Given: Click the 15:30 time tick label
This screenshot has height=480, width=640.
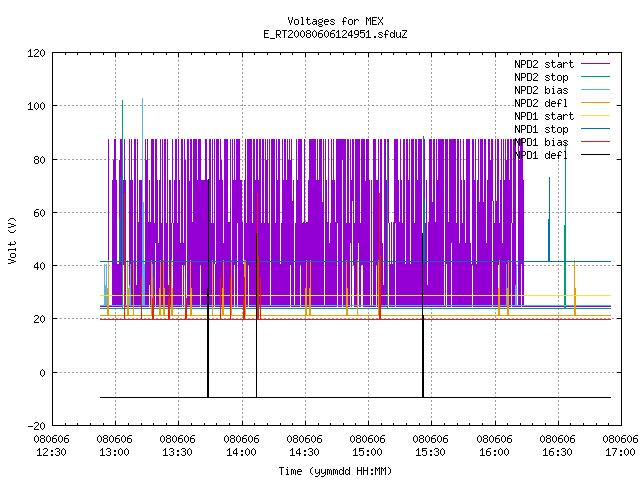Looking at the screenshot, I should pos(431,453).
